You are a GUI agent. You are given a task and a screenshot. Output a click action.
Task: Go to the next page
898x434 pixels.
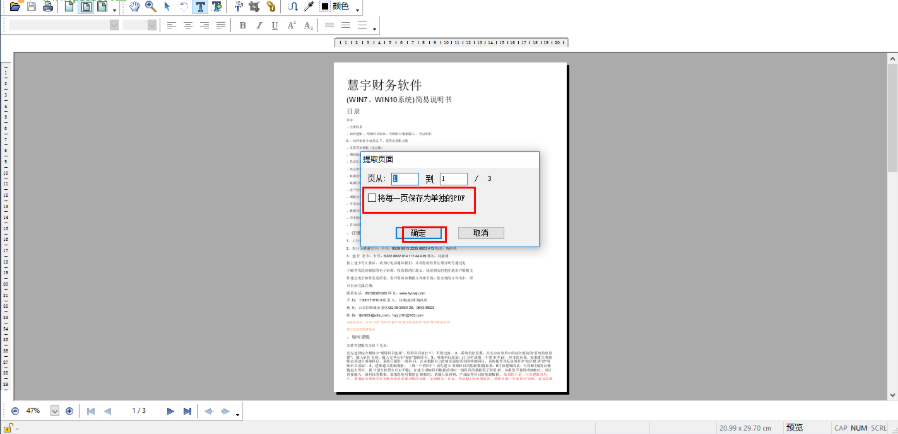[x=170, y=411]
